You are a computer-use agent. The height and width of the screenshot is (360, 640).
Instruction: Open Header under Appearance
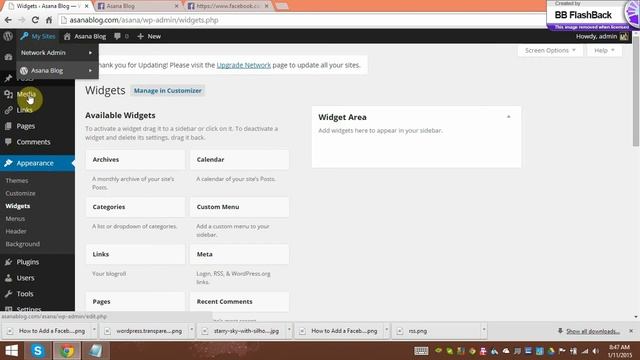[x=16, y=231]
